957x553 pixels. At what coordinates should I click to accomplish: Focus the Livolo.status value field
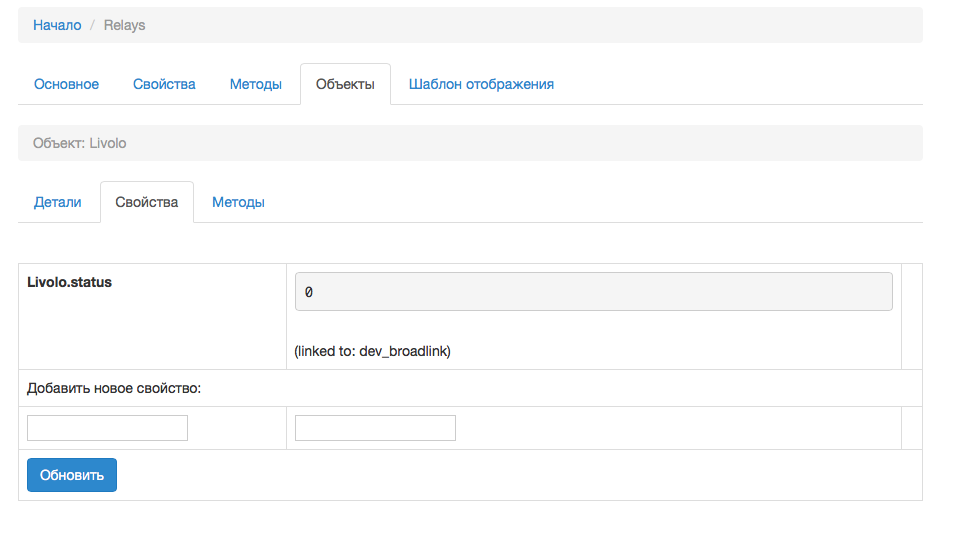click(x=593, y=292)
